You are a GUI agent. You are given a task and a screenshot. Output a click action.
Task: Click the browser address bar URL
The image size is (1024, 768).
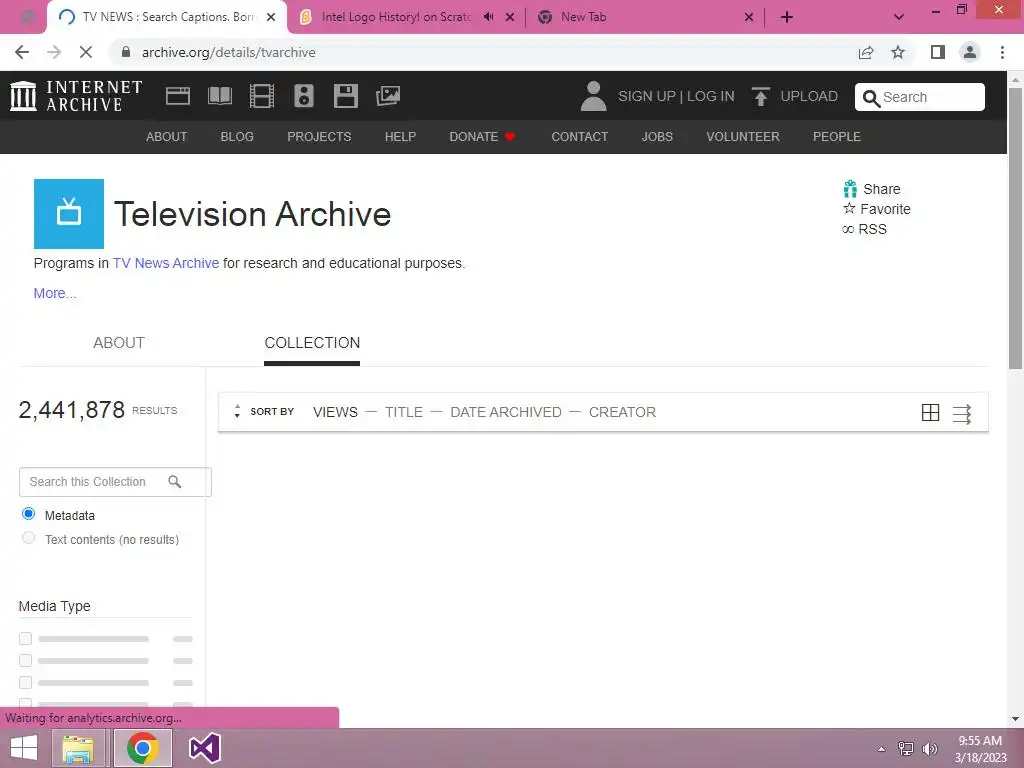(x=229, y=52)
